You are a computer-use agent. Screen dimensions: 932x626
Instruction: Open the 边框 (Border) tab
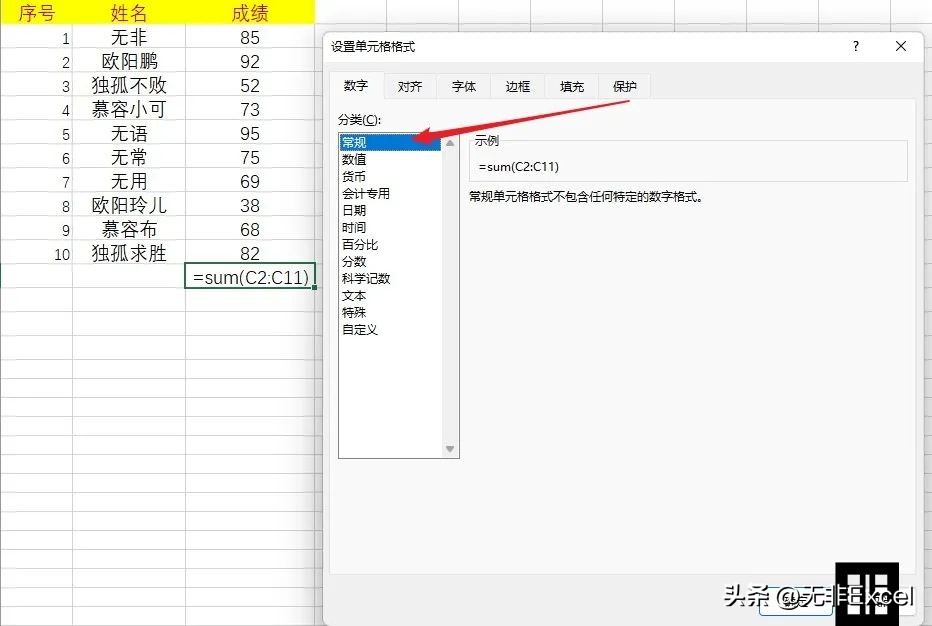point(517,86)
